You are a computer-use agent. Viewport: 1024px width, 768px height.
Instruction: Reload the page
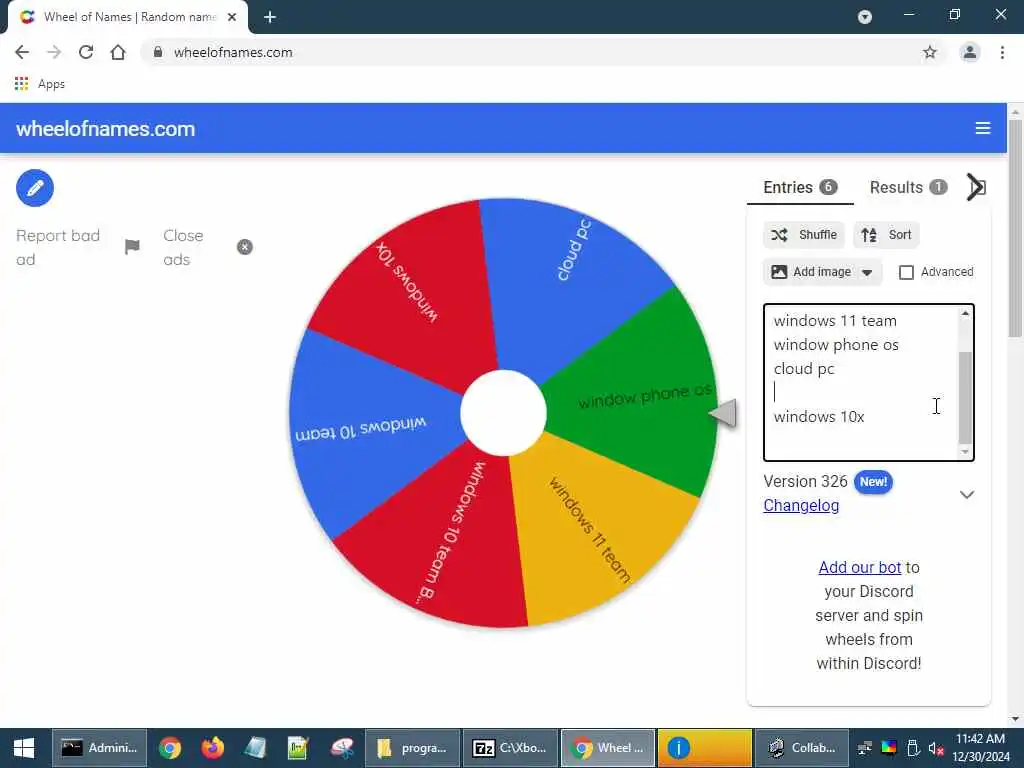[86, 52]
